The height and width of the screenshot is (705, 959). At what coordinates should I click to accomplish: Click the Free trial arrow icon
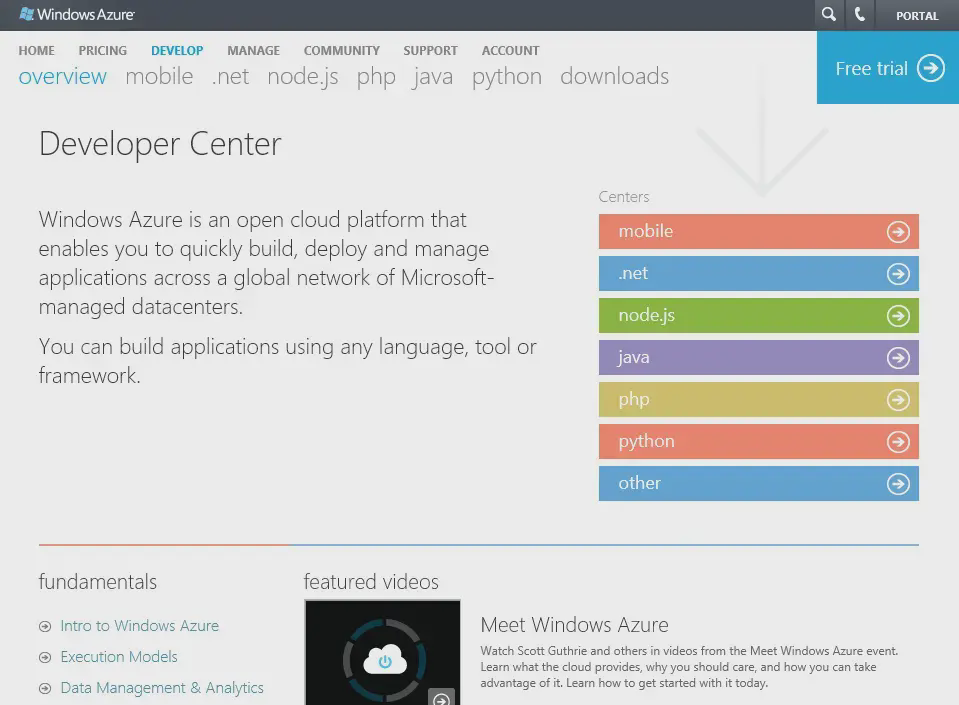(x=930, y=68)
